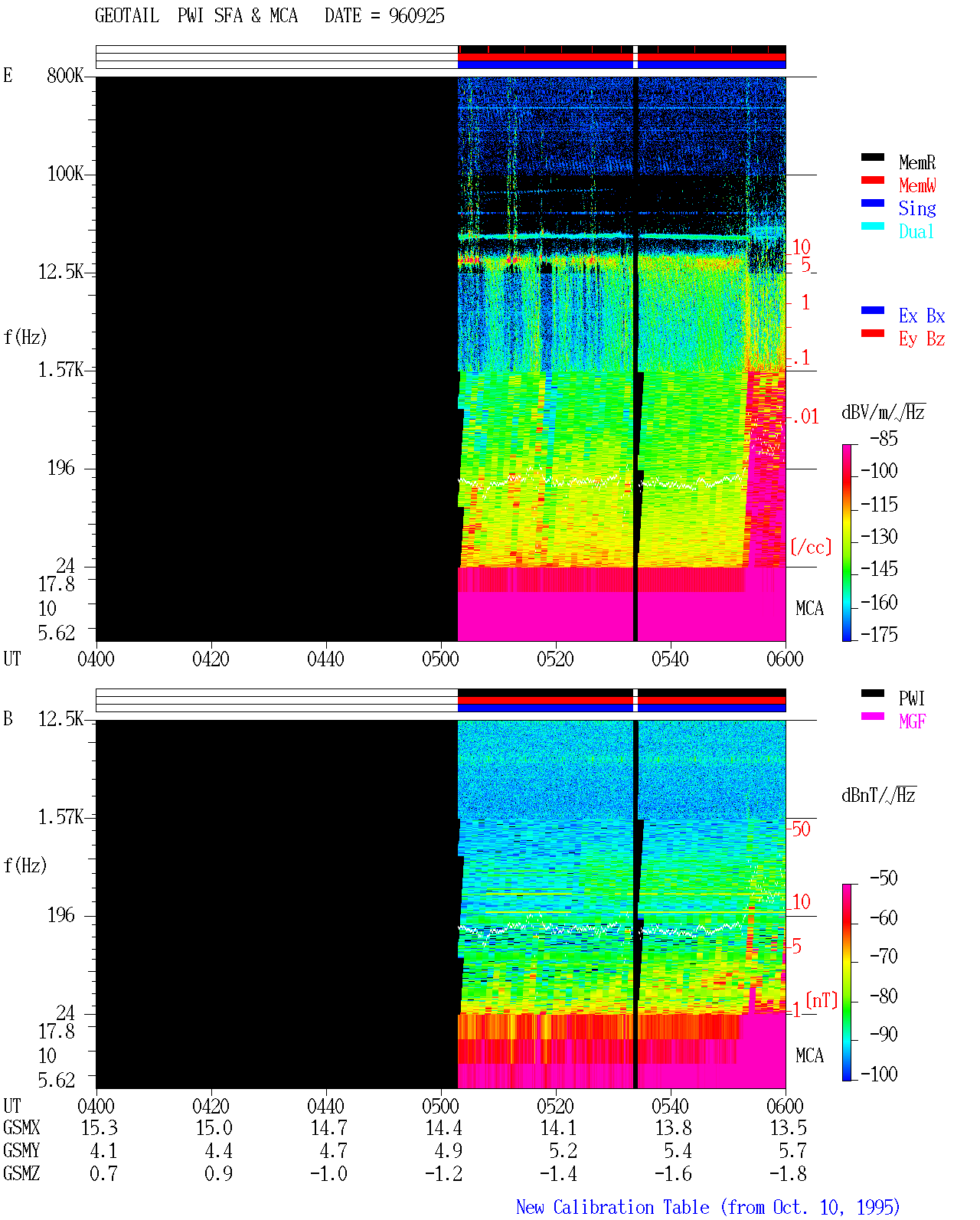Screen dimensions: 980x1220
Task: Click the -50 value on the dBnT color scale
Action: click(x=884, y=878)
